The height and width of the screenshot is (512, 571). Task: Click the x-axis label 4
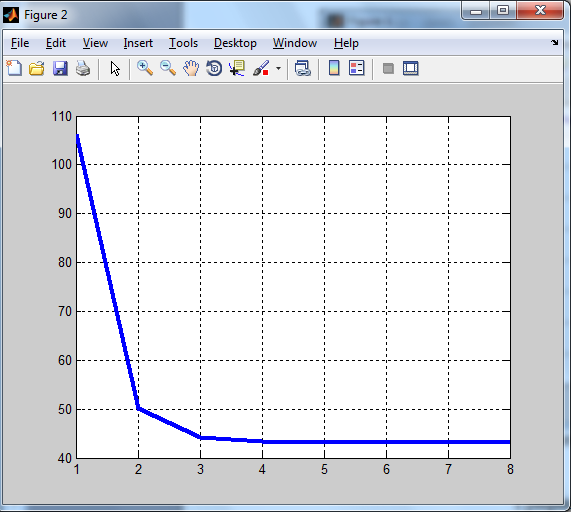point(262,469)
